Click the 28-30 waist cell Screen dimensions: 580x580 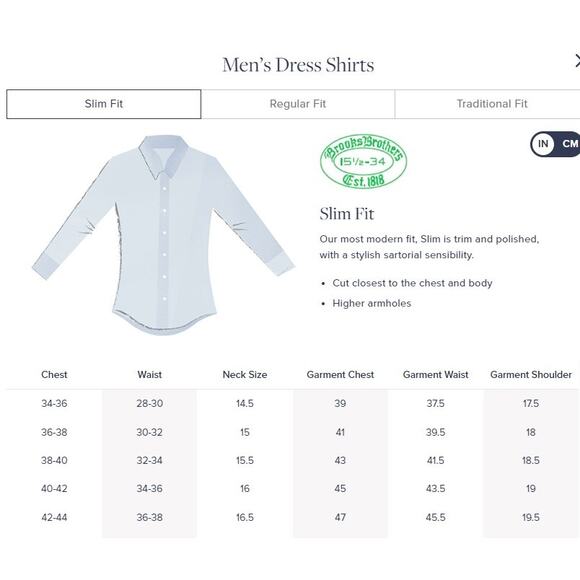[149, 403]
